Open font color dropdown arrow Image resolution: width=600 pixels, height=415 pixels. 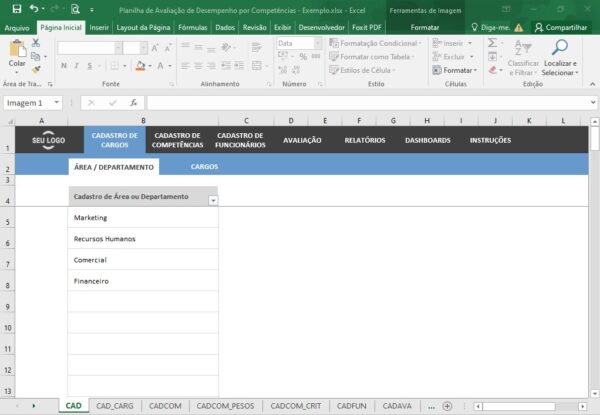[x=170, y=66]
